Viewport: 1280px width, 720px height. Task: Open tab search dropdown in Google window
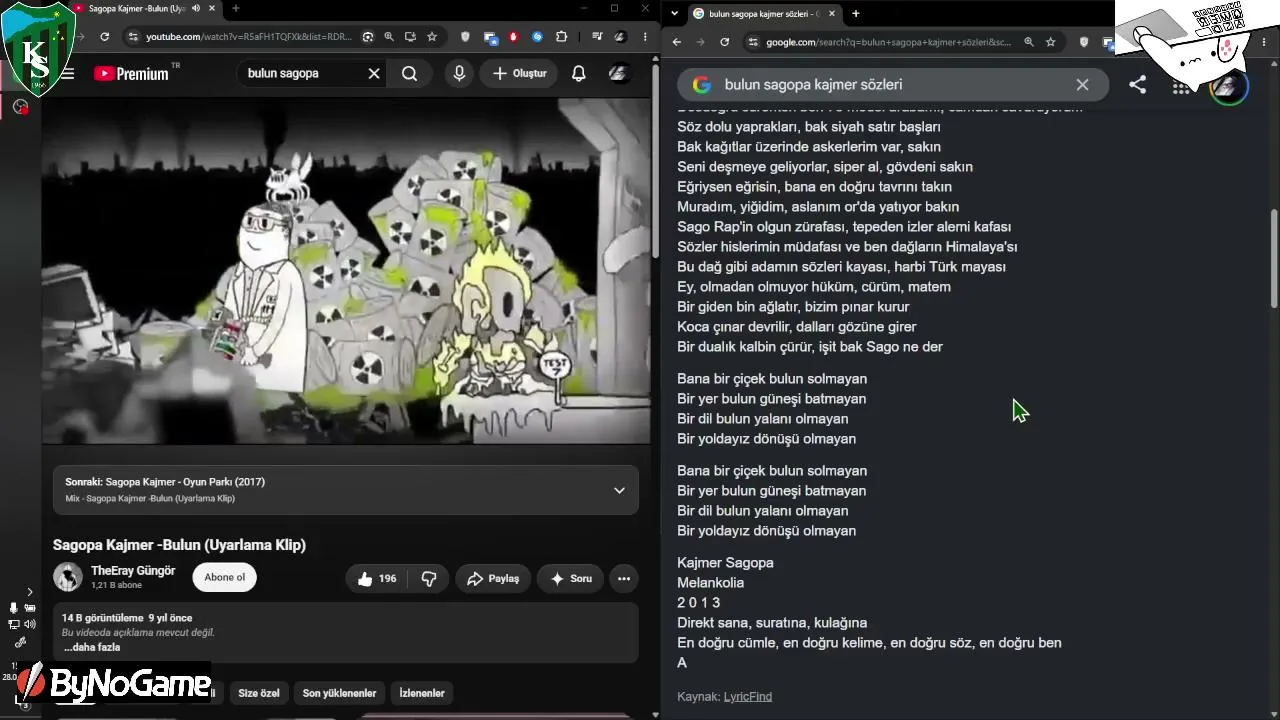coord(675,14)
